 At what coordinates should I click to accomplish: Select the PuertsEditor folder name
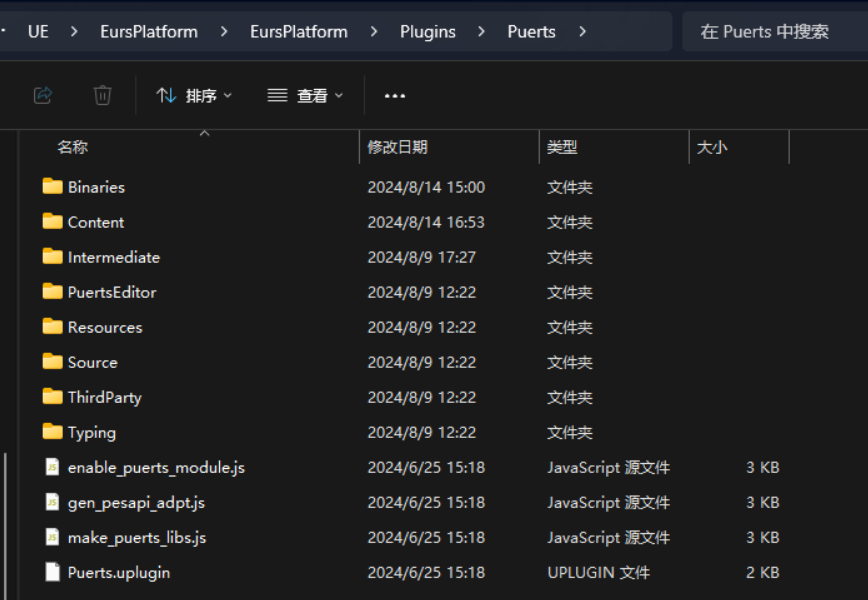(x=112, y=292)
